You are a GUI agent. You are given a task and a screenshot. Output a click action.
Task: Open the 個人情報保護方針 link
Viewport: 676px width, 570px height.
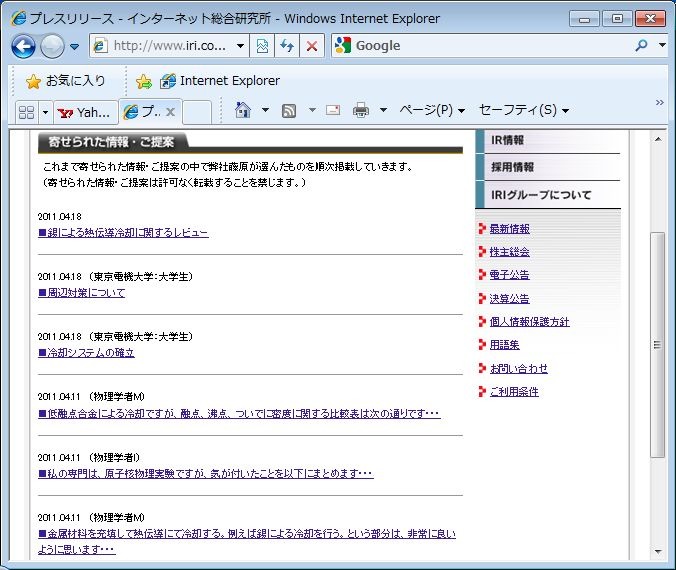coord(529,322)
